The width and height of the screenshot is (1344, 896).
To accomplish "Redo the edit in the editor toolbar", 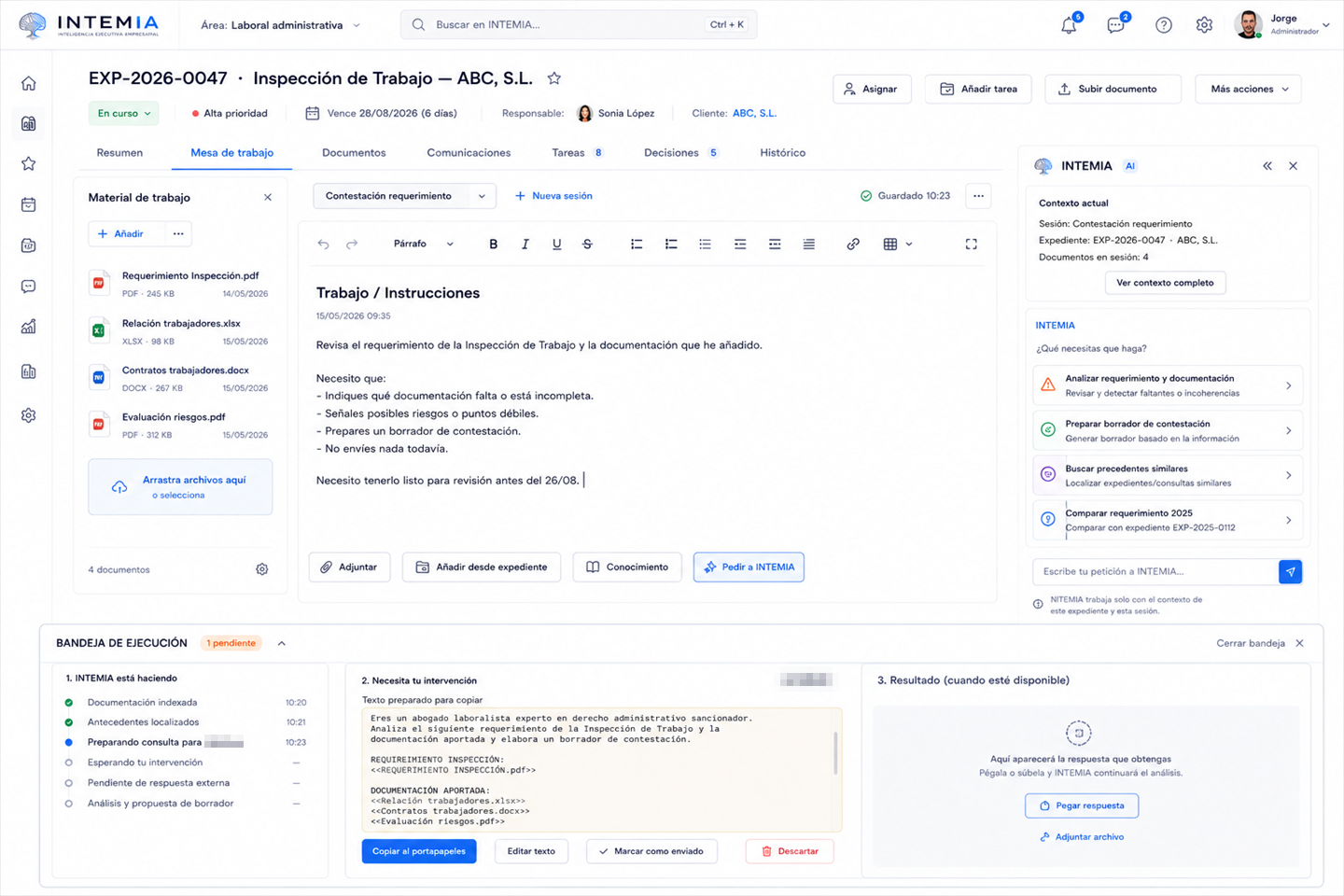I will [x=352, y=245].
